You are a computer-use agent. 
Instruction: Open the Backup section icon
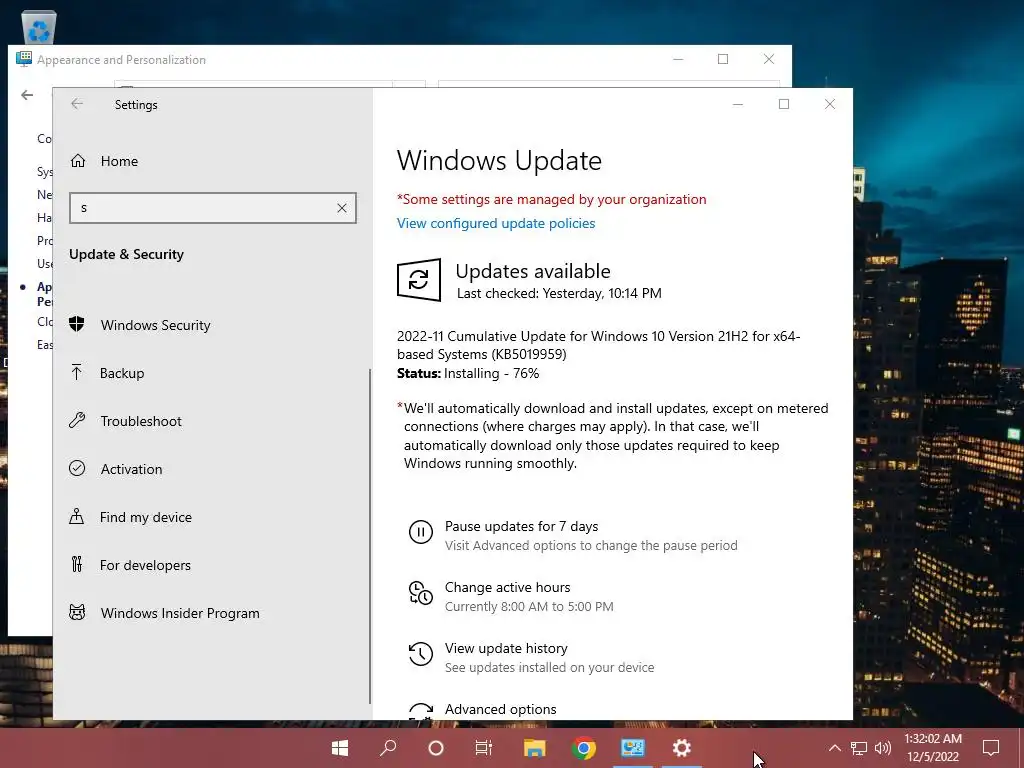tap(77, 372)
